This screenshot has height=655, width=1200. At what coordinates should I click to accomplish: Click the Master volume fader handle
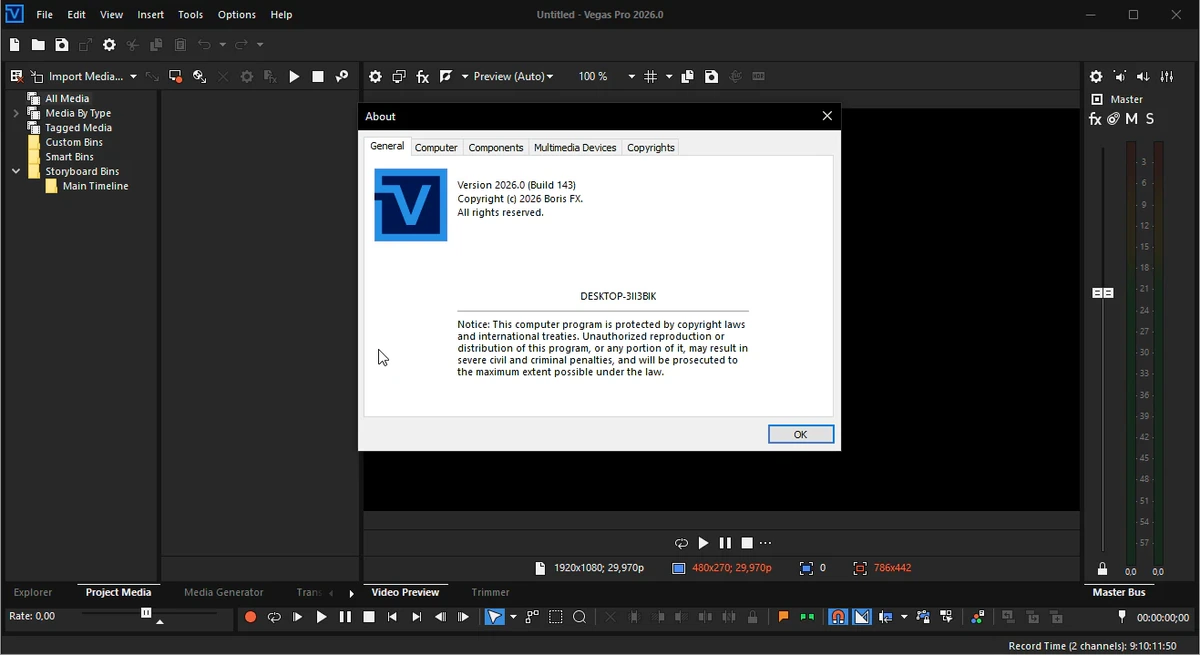coord(1103,293)
